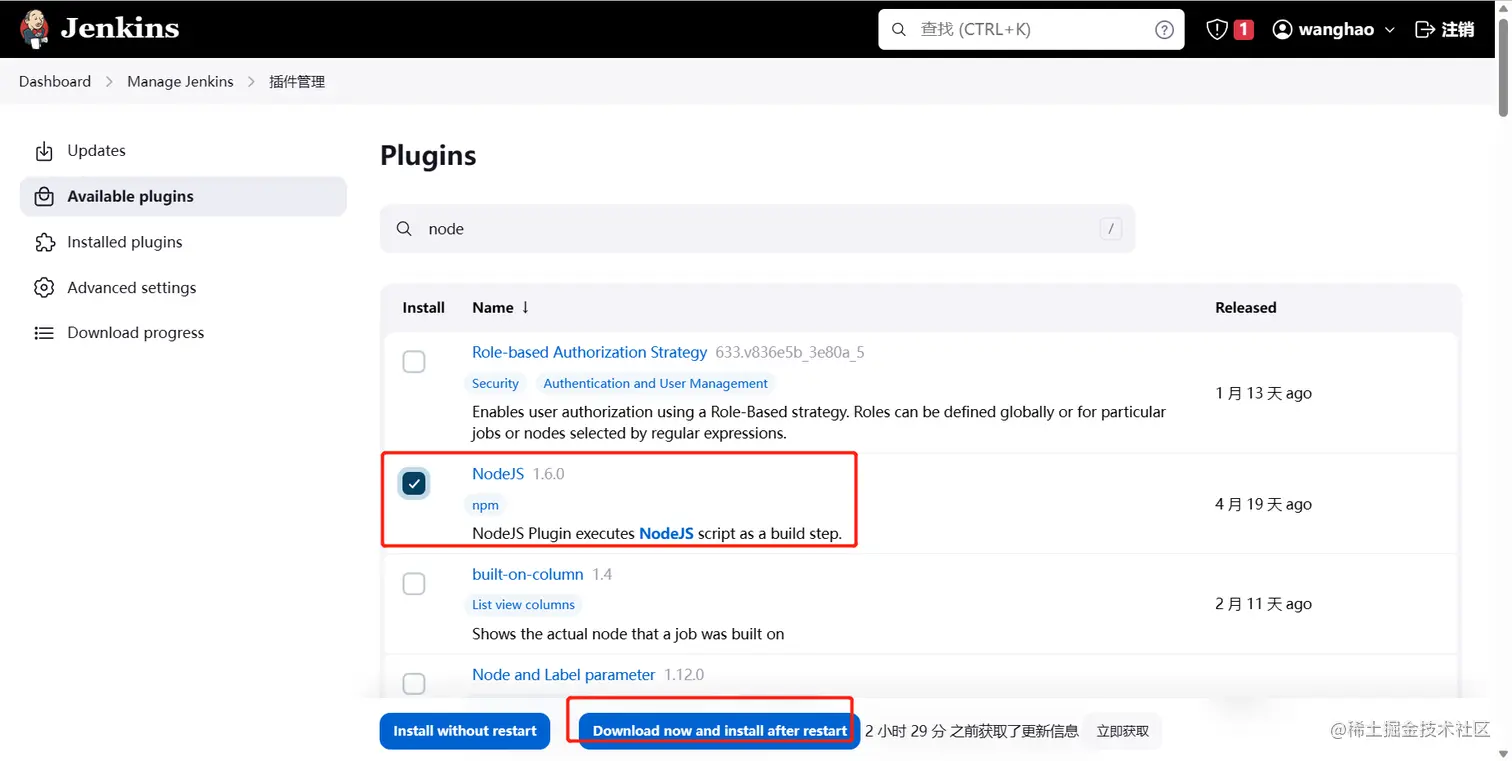The image size is (1512, 761).
Task: Sort by the Name column arrow
Action: tap(525, 307)
